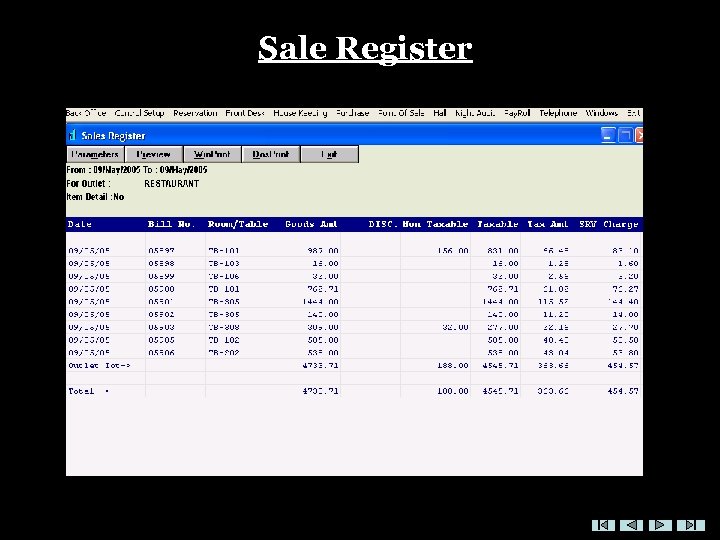
Task: Open the Point Of Sale menu
Action: click(401, 113)
